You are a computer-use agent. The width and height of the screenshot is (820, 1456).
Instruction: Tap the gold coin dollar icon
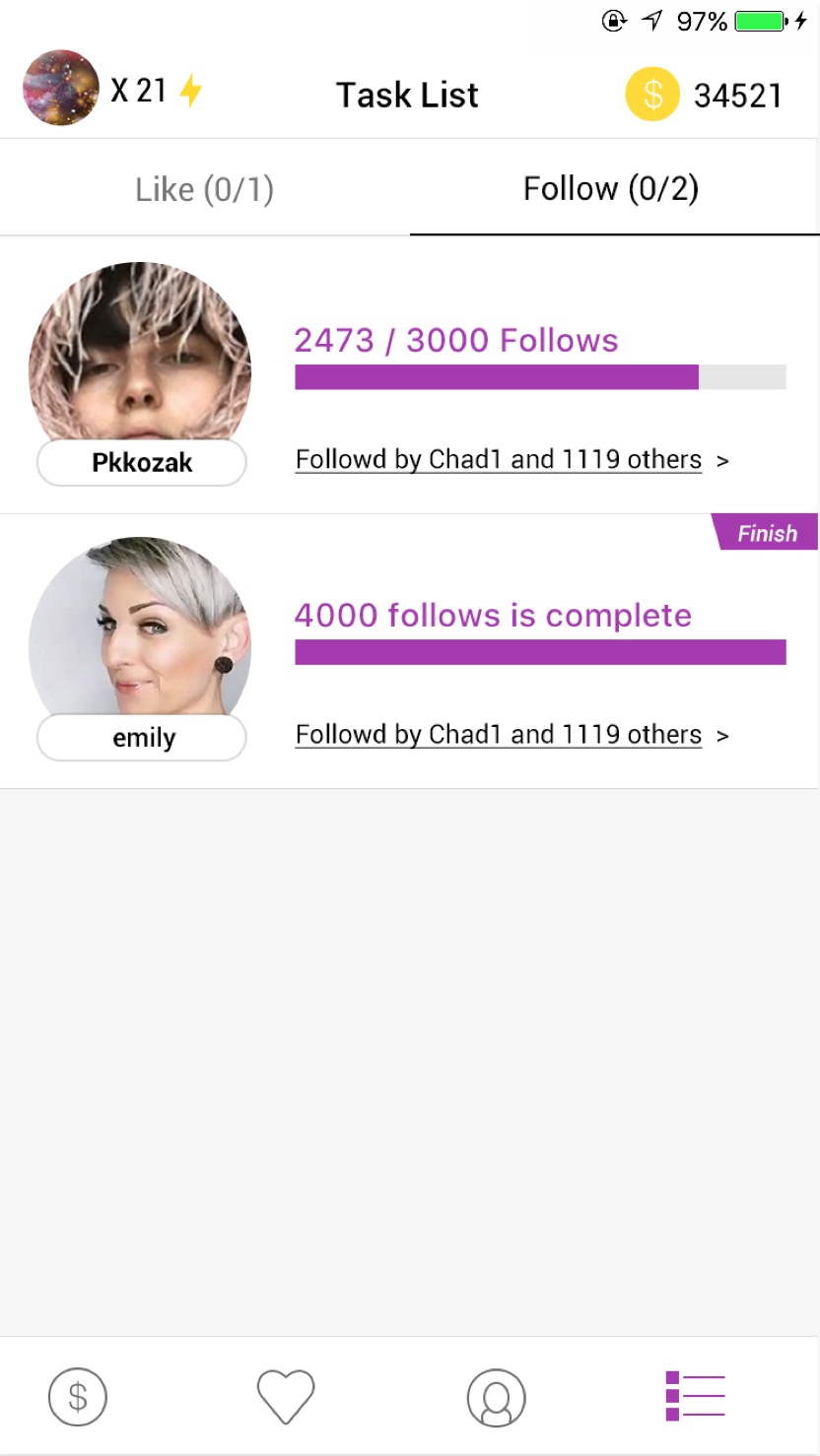(x=651, y=95)
